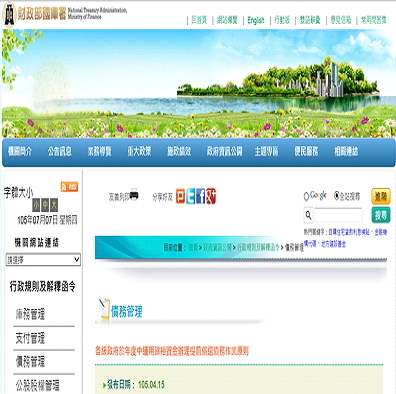Open 地方建設基金 hot keyword link
The height and width of the screenshot is (394, 396).
[333, 244]
